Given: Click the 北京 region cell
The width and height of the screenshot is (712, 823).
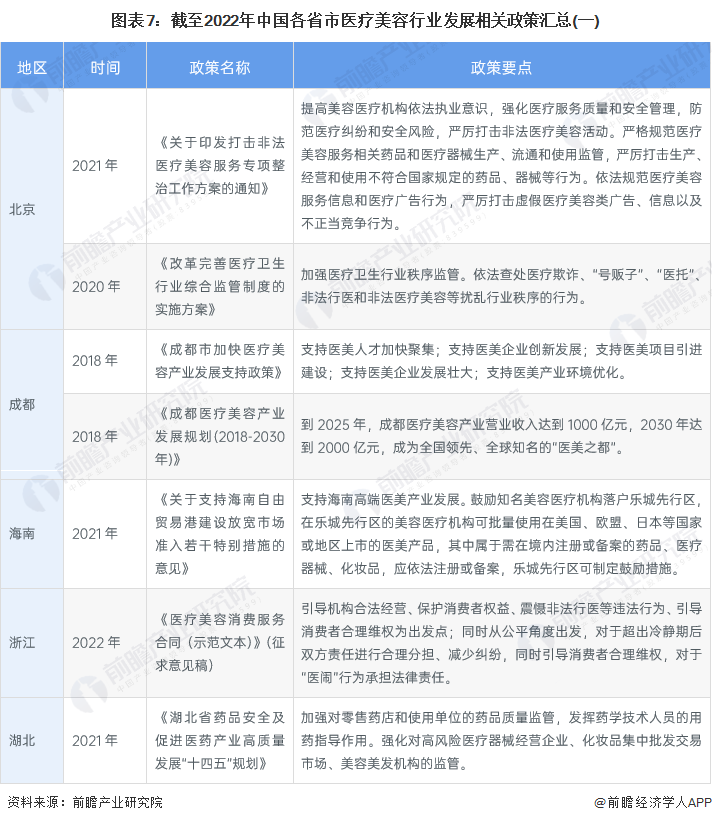Looking at the screenshot, I should pos(22,209).
